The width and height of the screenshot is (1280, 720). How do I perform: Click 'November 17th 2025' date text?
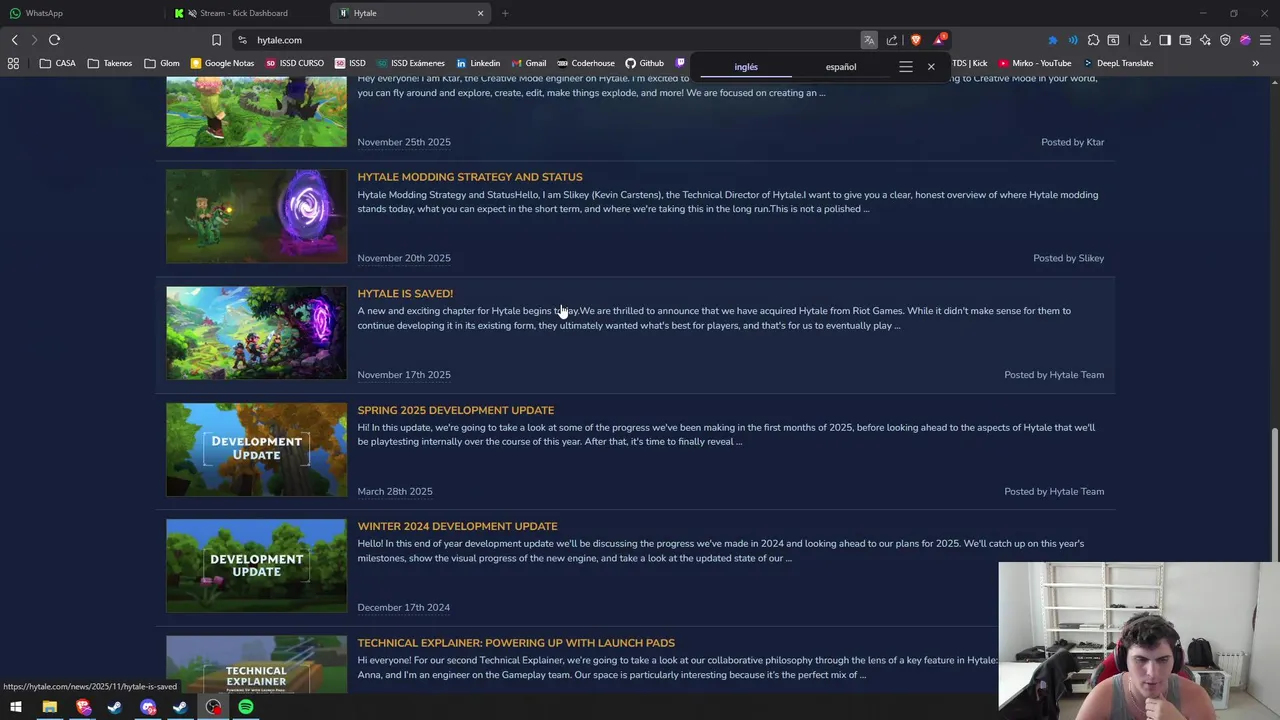(404, 375)
